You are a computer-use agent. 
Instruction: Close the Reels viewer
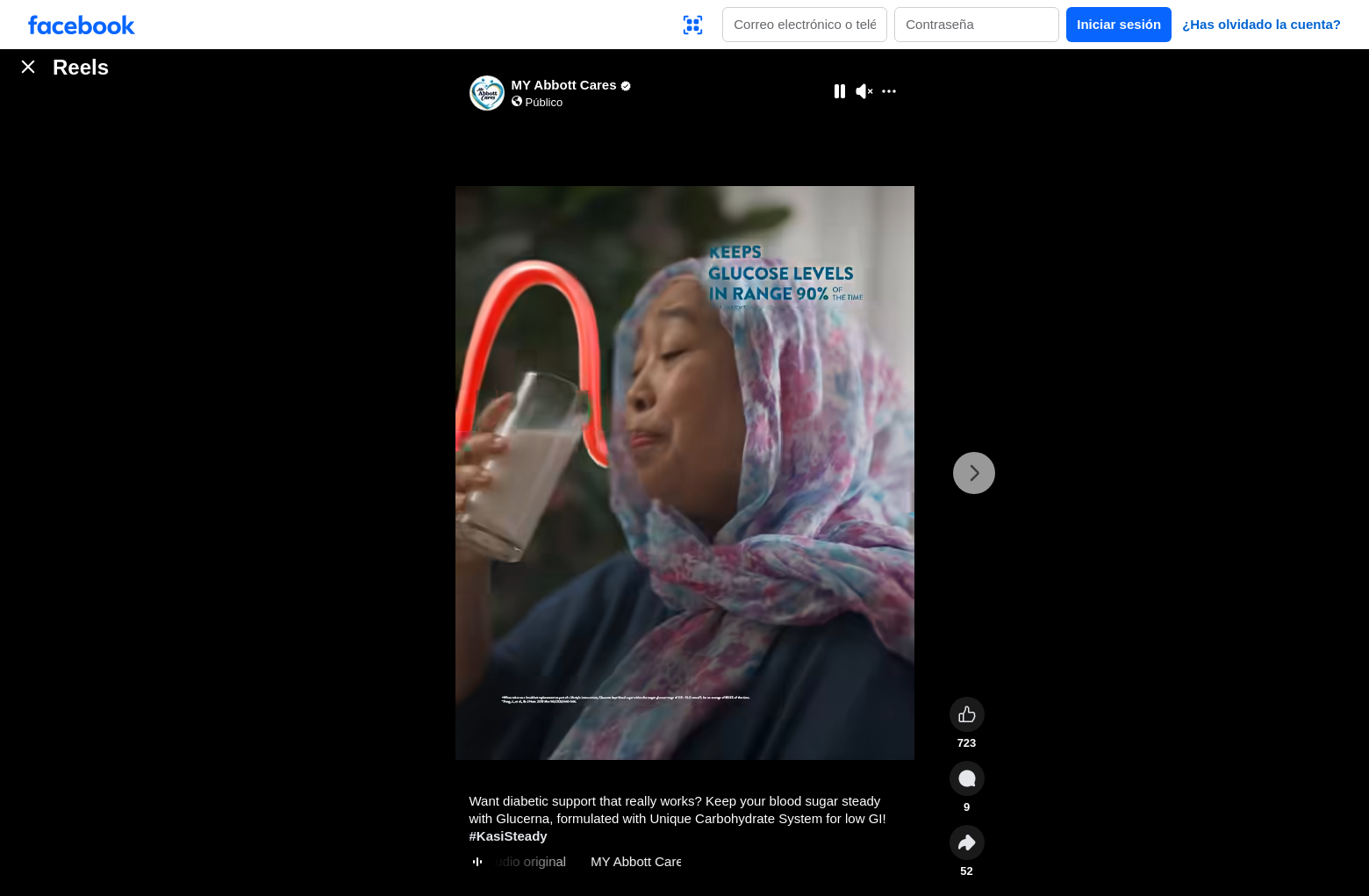28,67
